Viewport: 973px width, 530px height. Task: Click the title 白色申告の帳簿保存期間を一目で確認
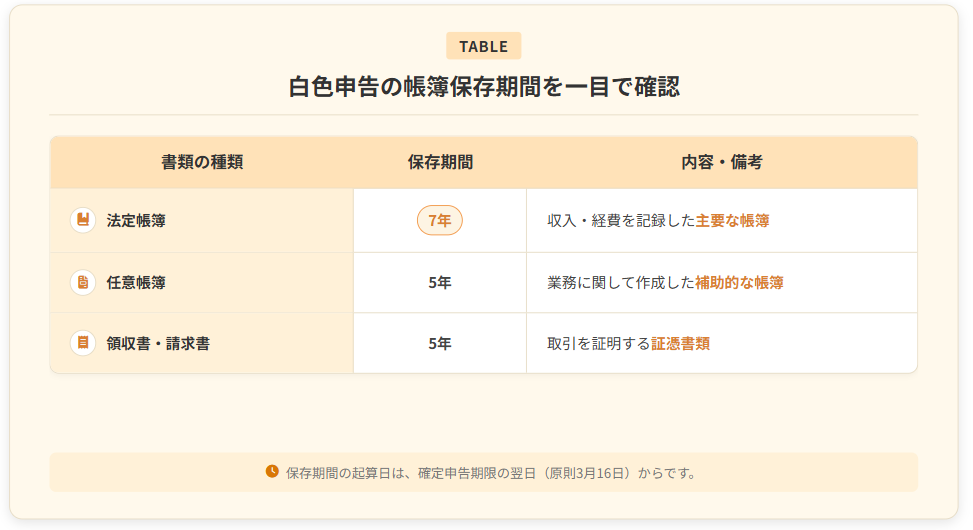pos(483,87)
